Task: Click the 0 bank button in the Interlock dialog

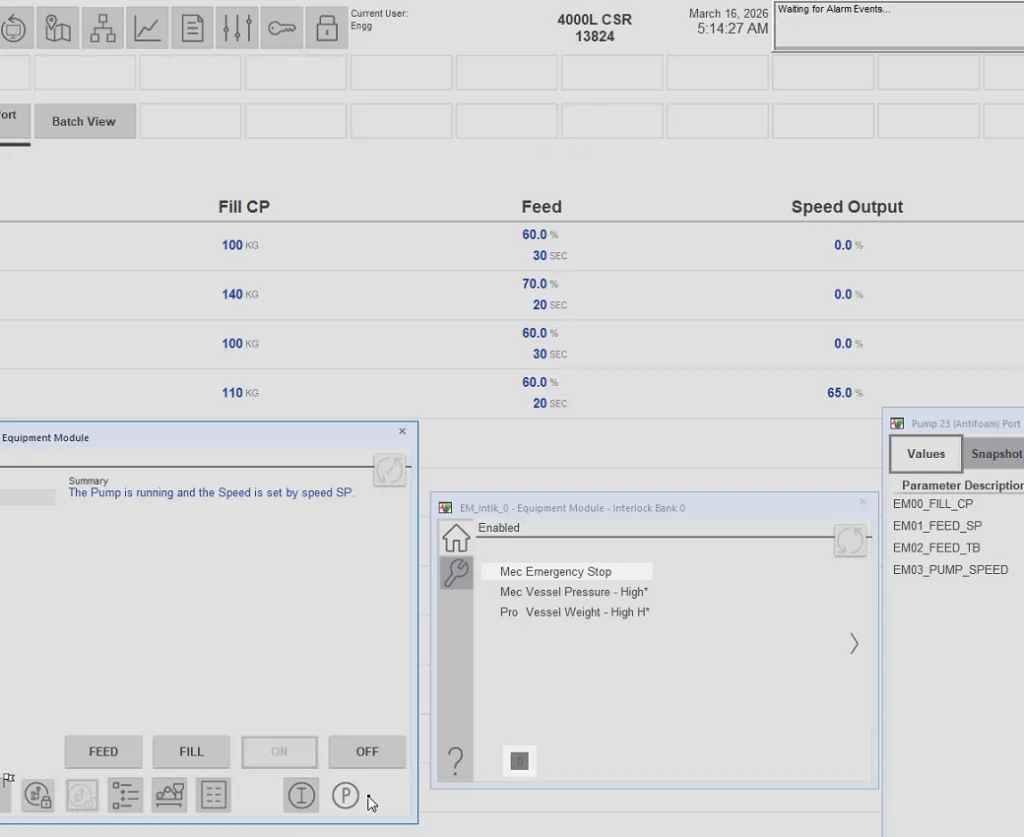Action: pyautogui.click(x=519, y=761)
